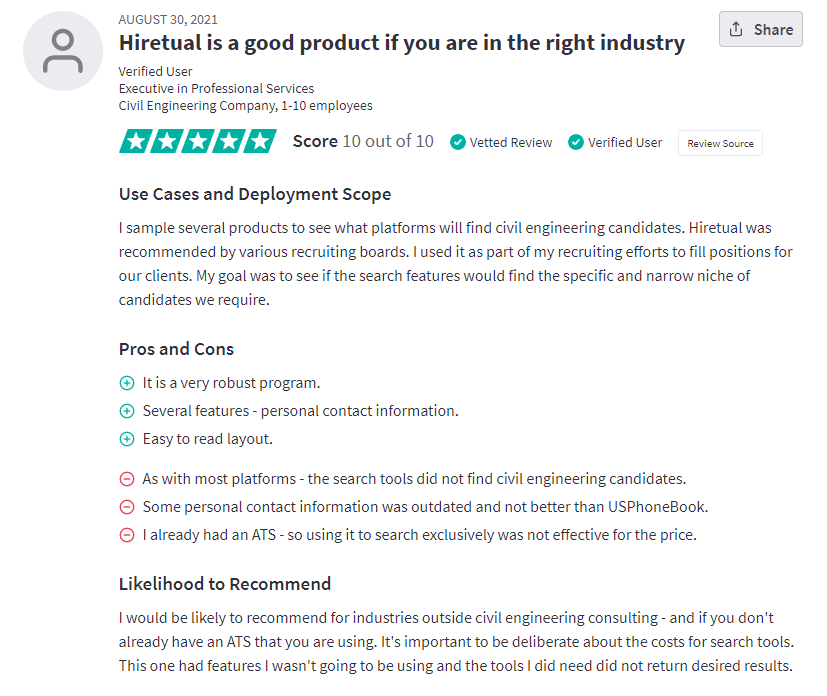Click the Share button

761,30
